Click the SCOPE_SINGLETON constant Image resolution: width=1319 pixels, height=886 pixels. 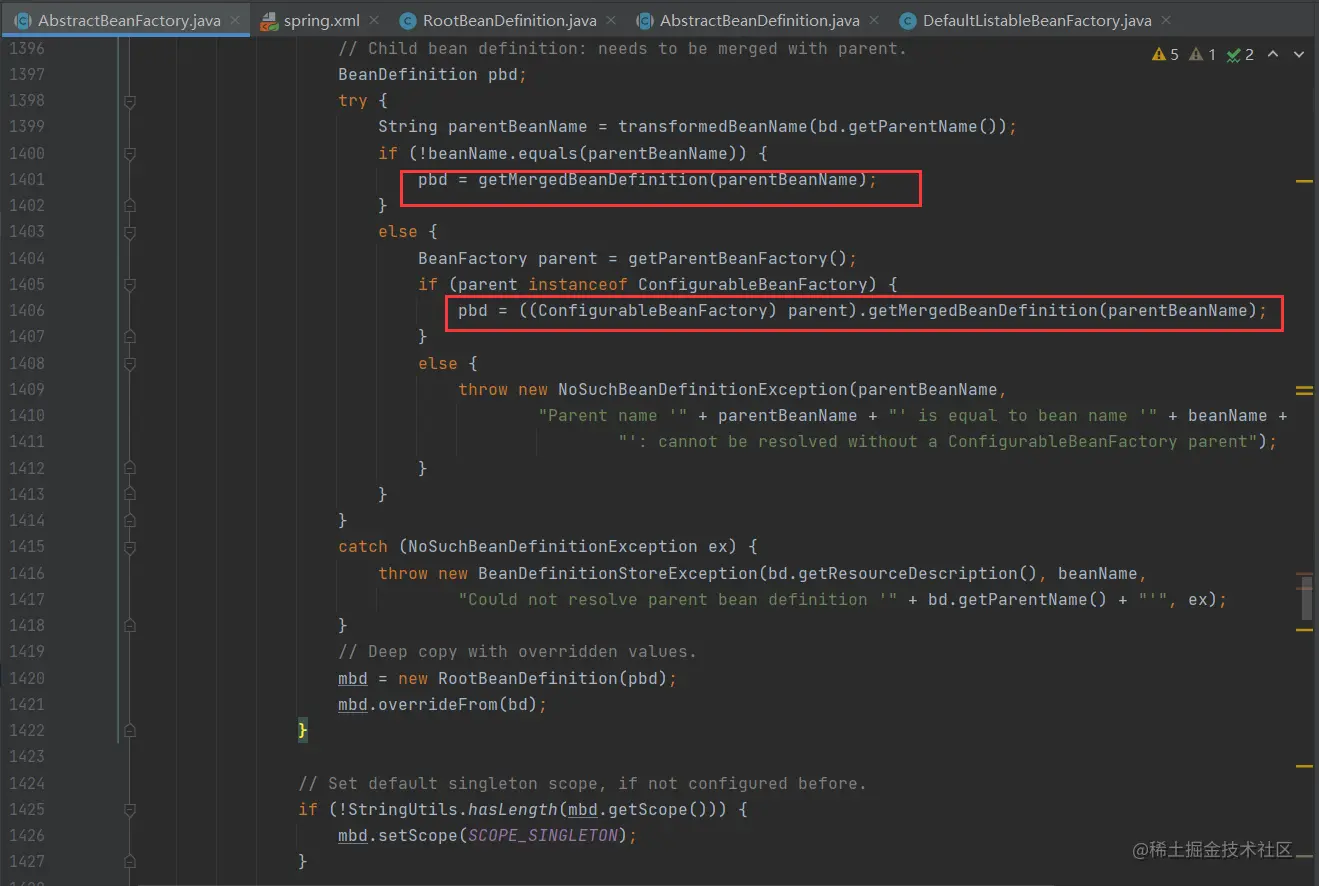coord(543,835)
